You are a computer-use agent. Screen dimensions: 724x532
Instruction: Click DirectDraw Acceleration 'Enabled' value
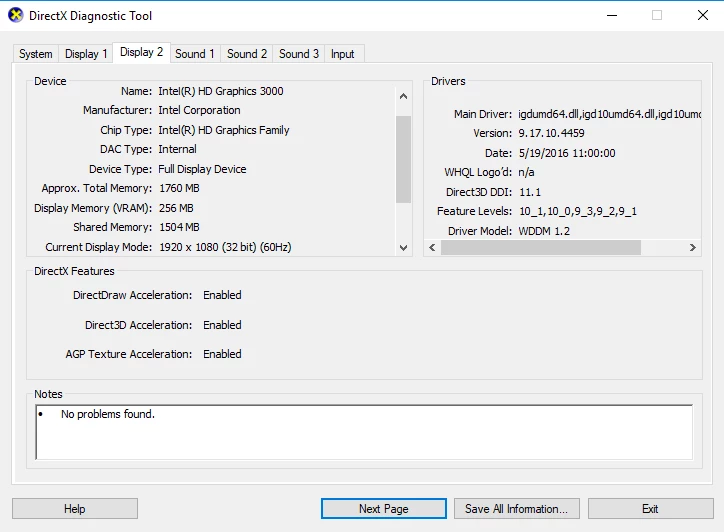tap(222, 295)
